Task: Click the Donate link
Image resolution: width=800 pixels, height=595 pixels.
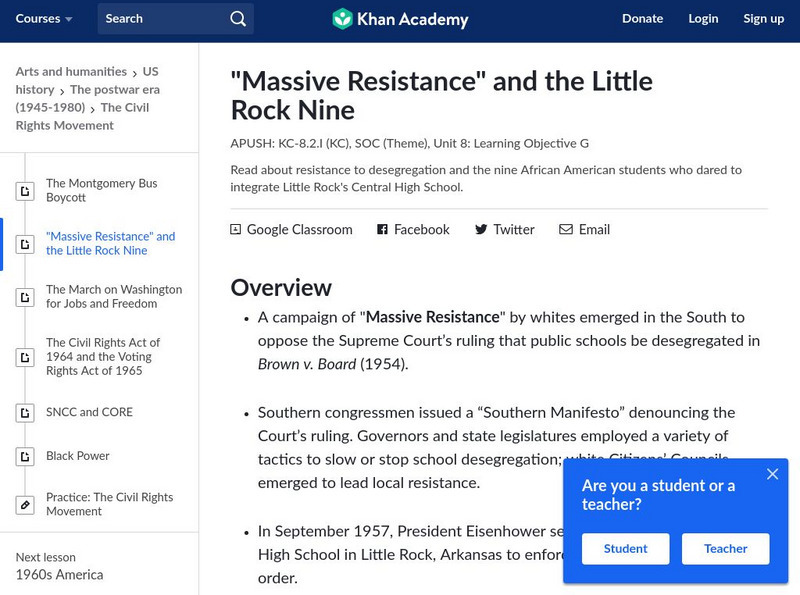Action: (642, 19)
